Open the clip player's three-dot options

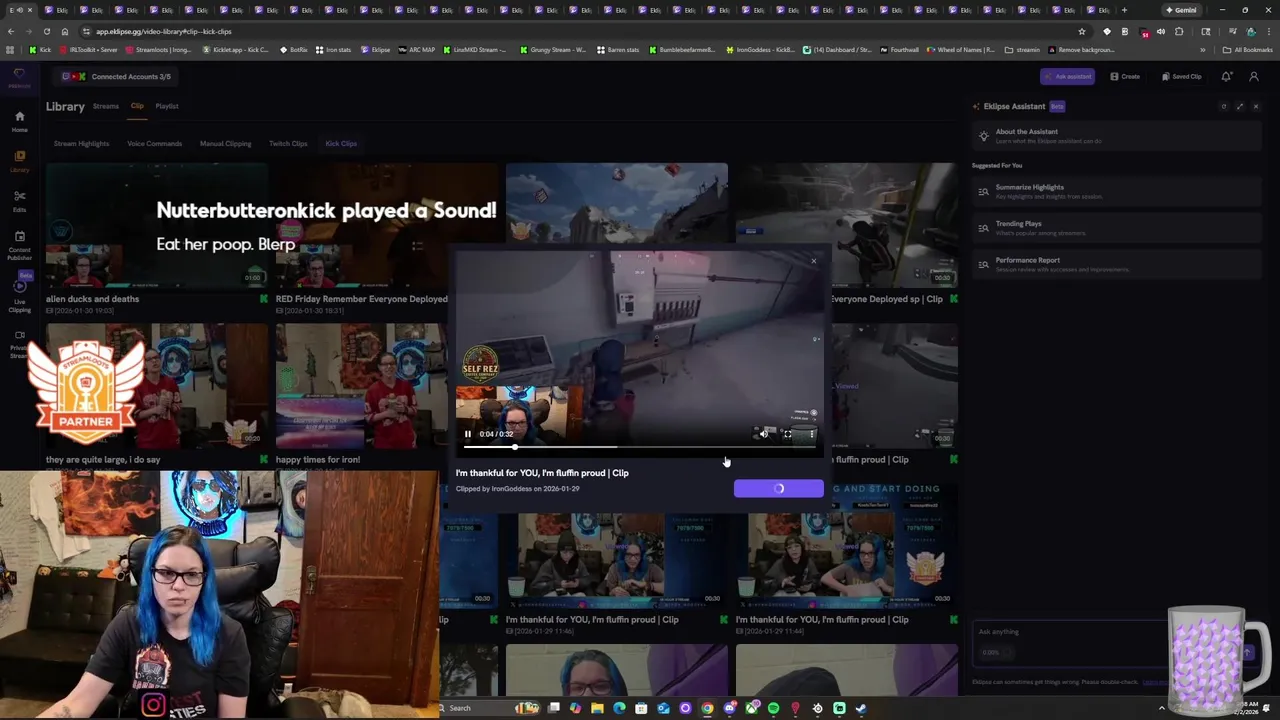tap(812, 434)
